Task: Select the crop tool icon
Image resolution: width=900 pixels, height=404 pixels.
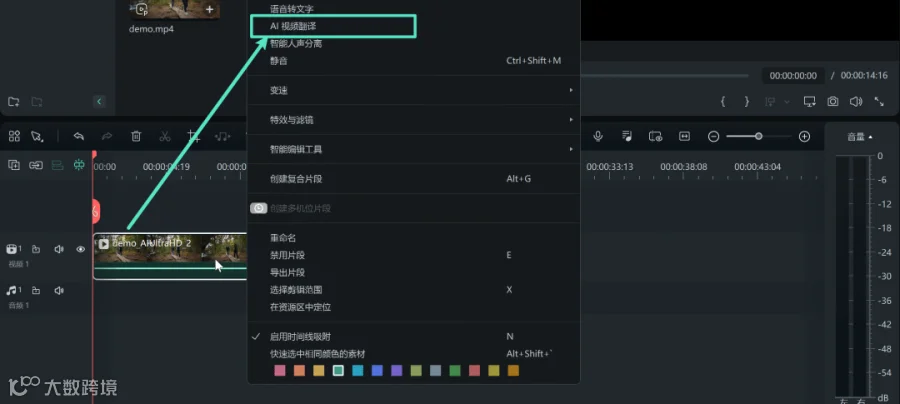Action: point(193,136)
